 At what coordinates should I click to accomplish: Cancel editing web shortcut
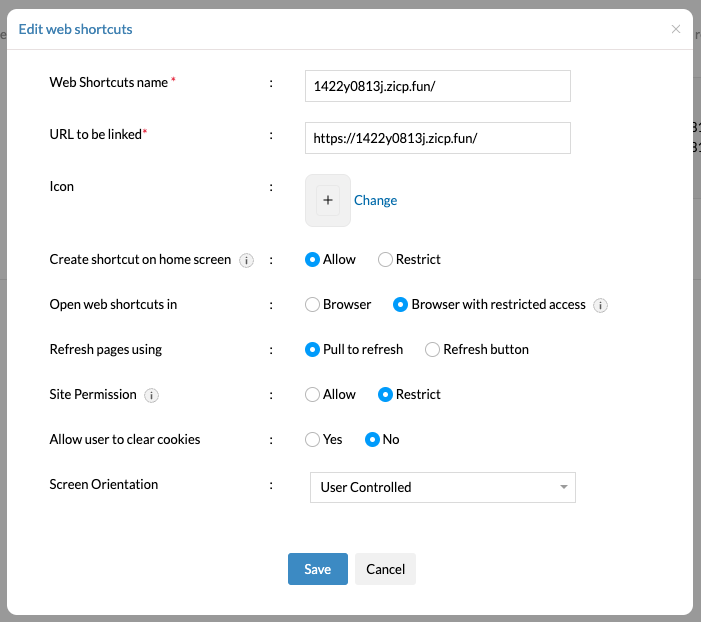385,569
